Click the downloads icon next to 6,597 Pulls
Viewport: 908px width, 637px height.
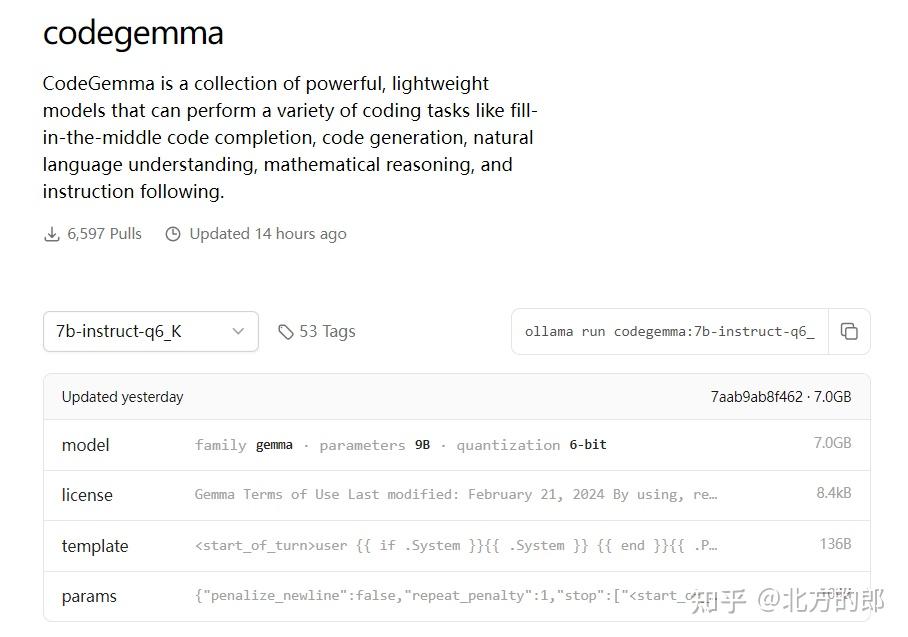coord(52,233)
